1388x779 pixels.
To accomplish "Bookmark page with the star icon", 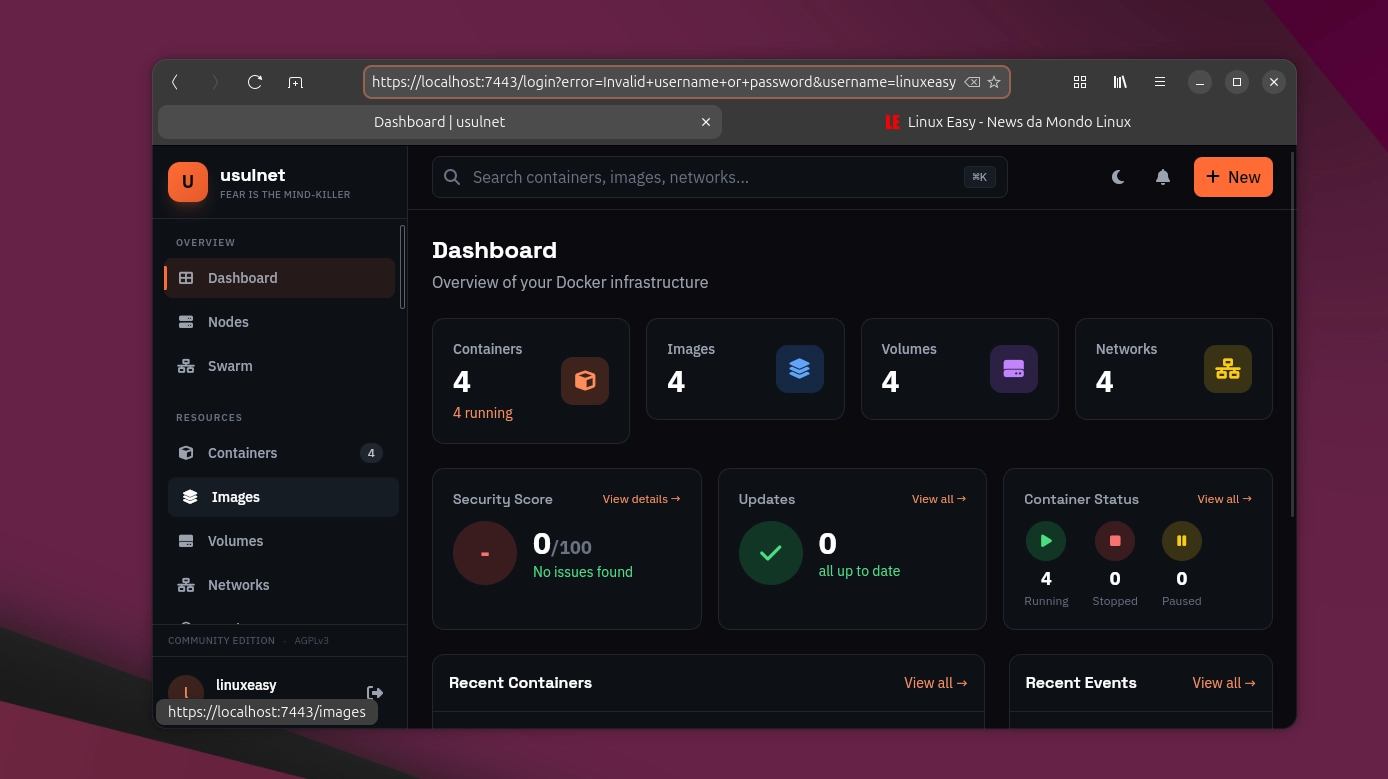I will click(994, 82).
